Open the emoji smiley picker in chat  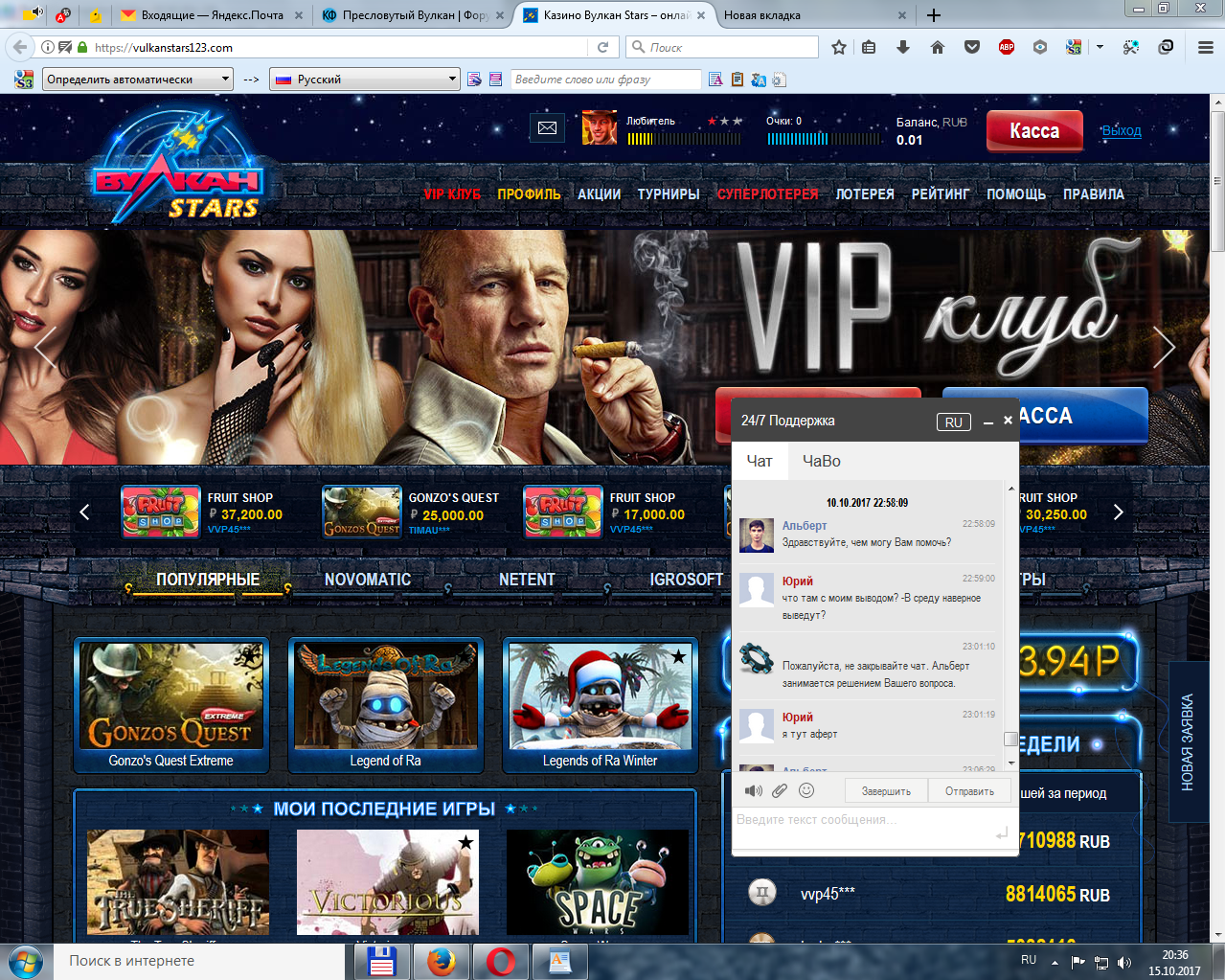[806, 790]
